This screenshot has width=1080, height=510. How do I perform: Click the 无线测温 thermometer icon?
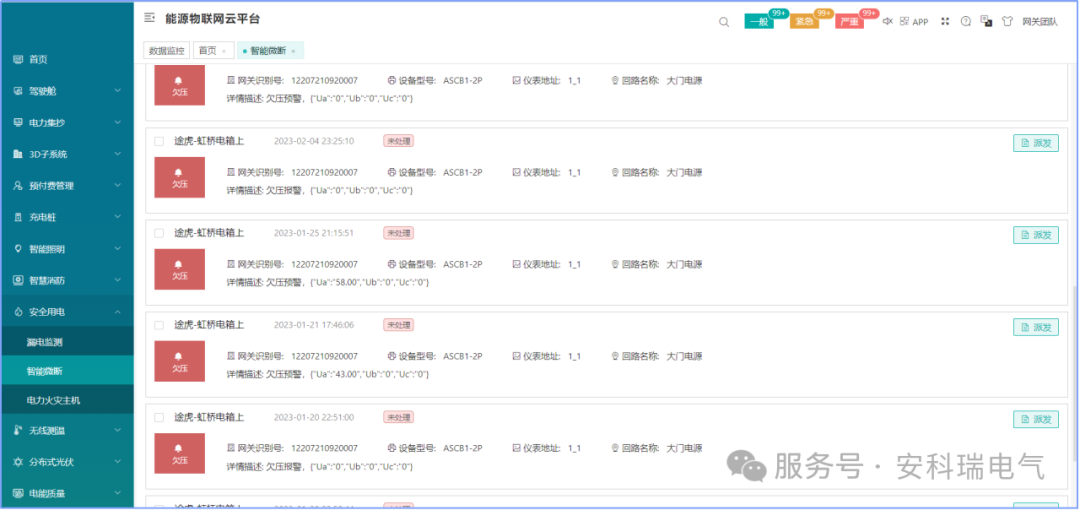pos(19,431)
